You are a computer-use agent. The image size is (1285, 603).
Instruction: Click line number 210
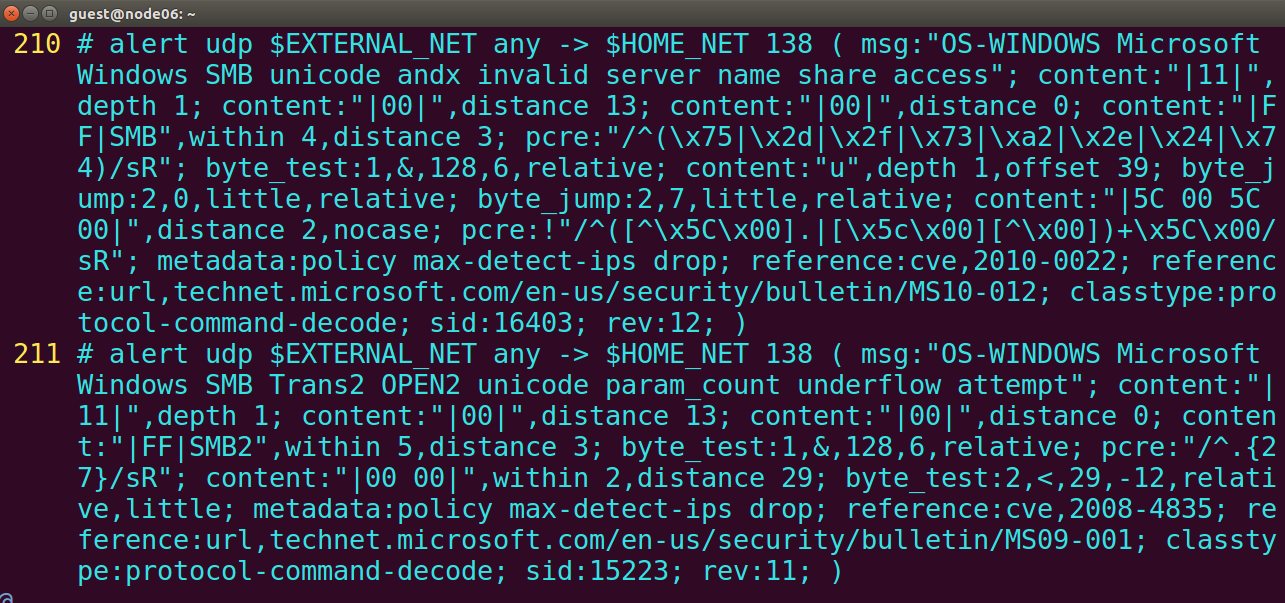tap(37, 44)
